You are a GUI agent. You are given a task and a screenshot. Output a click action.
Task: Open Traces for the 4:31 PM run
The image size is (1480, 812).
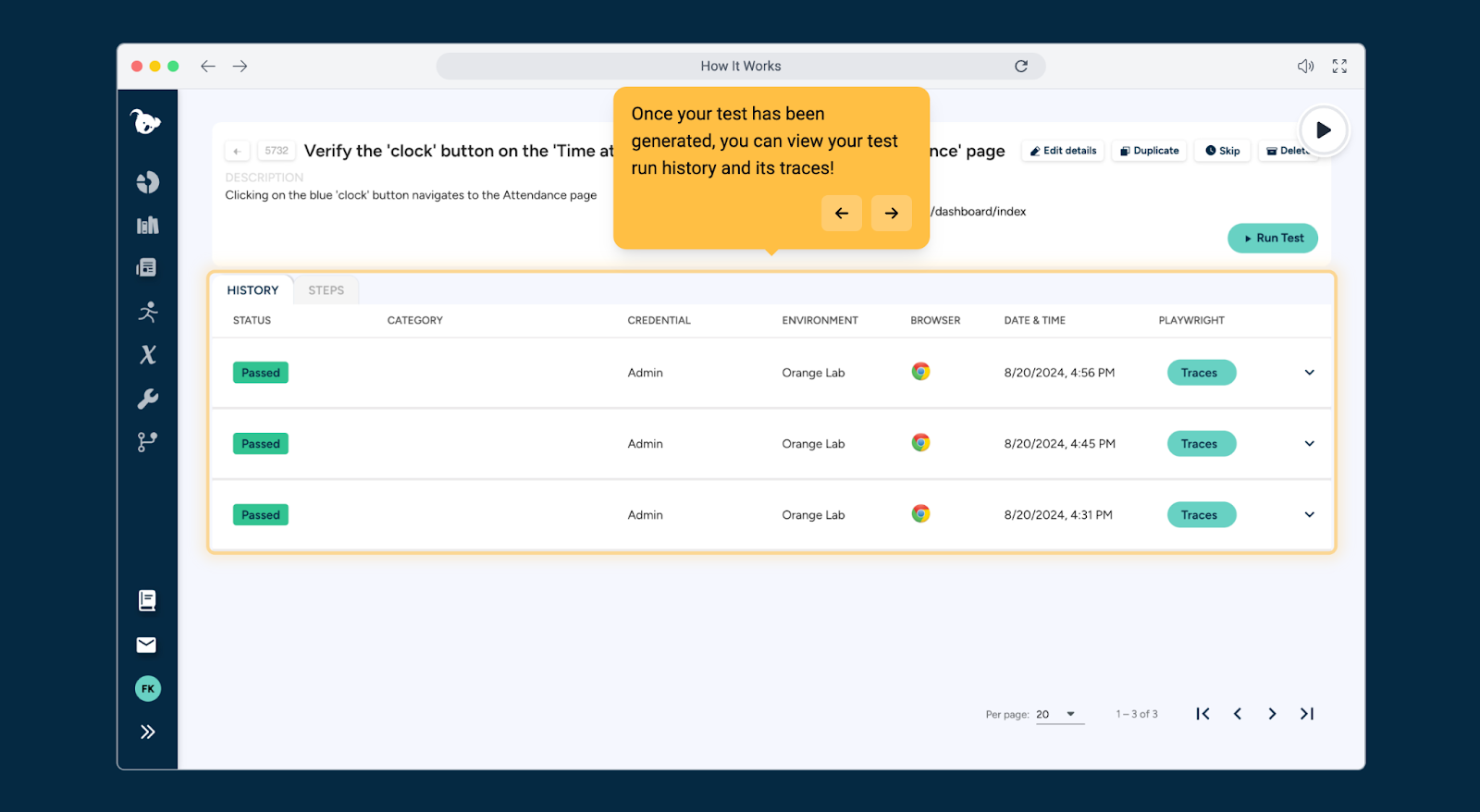click(1202, 515)
